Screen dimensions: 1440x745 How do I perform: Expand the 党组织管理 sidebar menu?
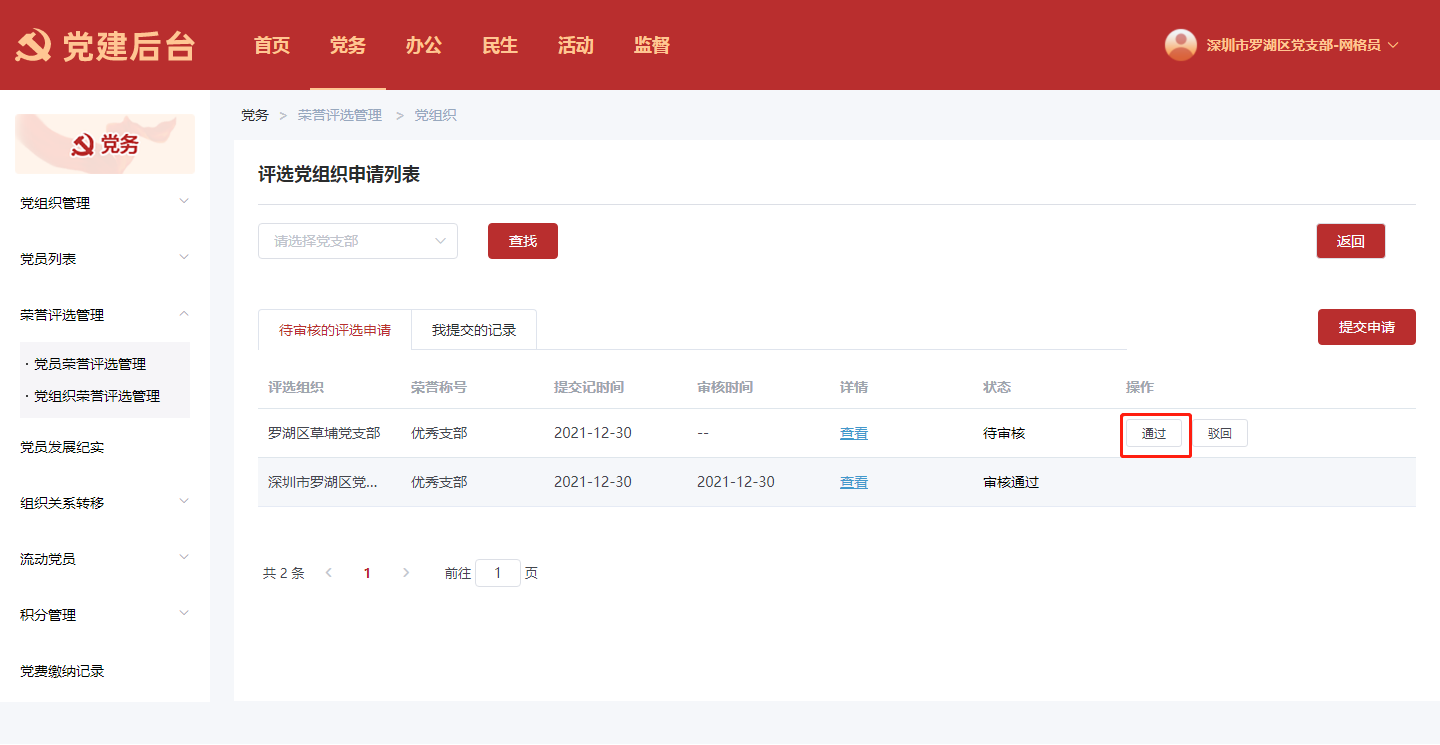pos(184,202)
